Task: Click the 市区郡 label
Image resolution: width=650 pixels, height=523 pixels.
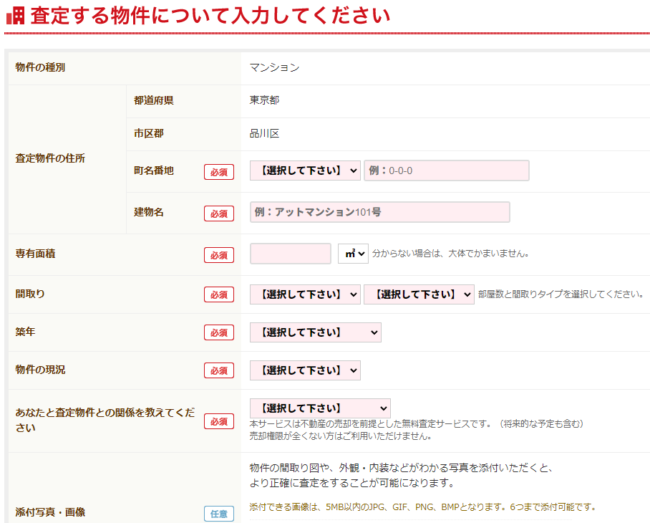Action: [x=149, y=133]
